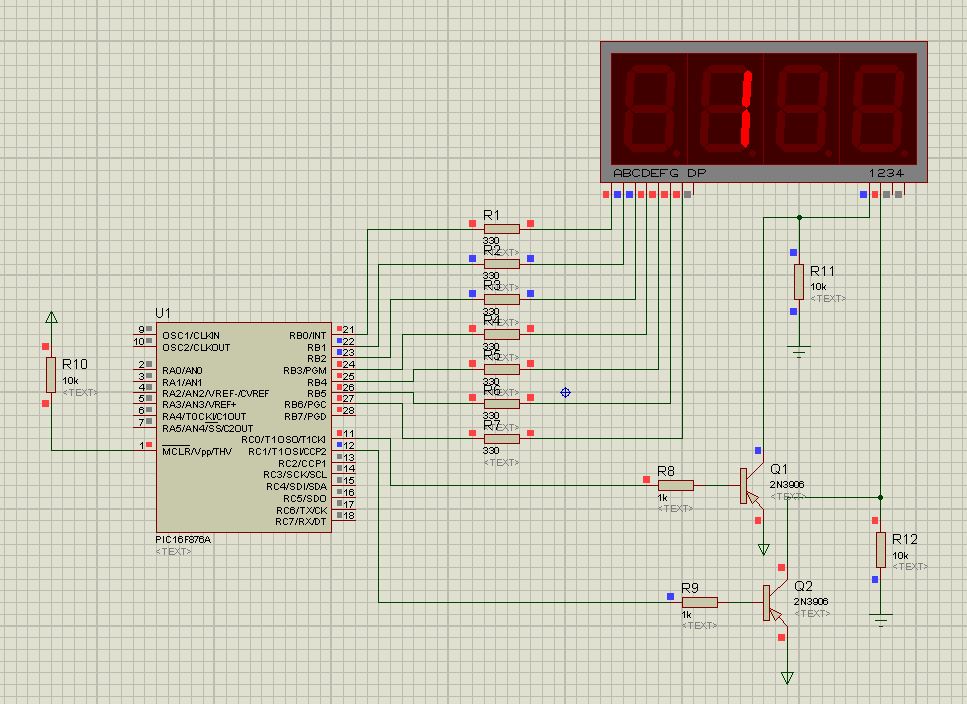
Task: Select the 4-digit 7-segment display
Action: (763, 112)
